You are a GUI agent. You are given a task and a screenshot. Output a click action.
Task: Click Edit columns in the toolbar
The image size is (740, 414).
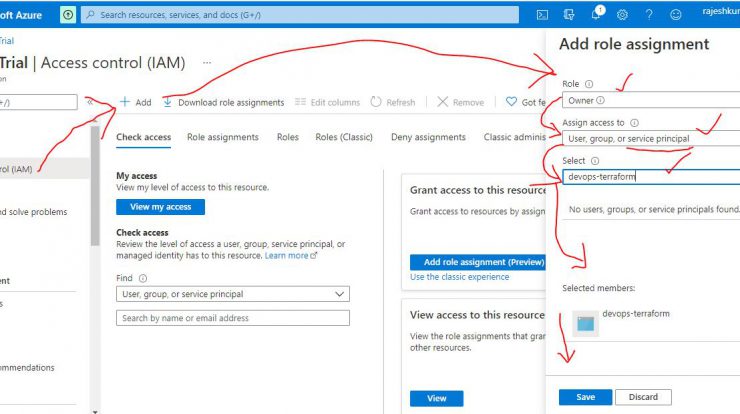tap(327, 102)
